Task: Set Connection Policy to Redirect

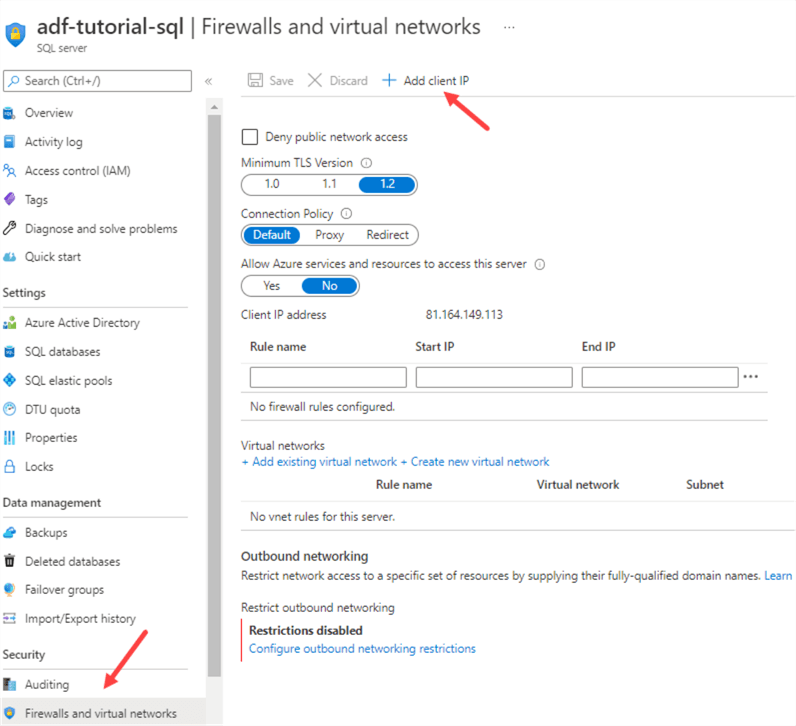Action: pyautogui.click(x=387, y=235)
